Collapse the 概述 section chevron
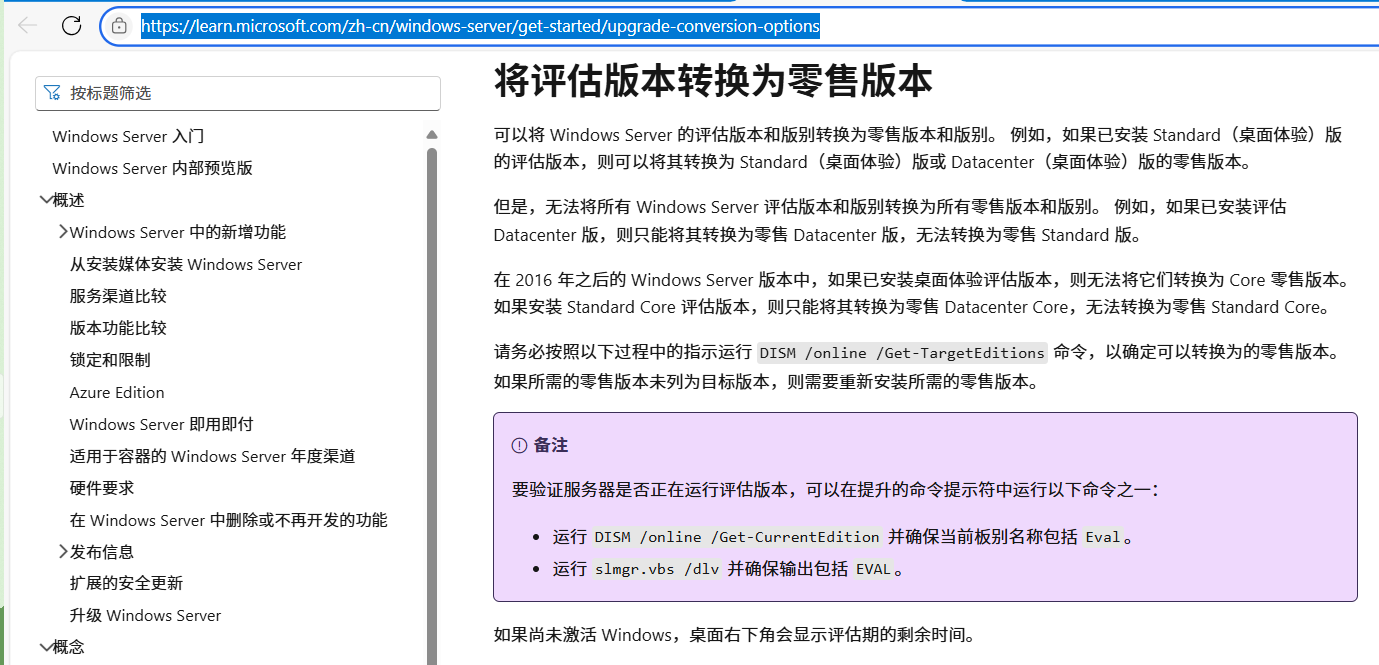 point(45,200)
